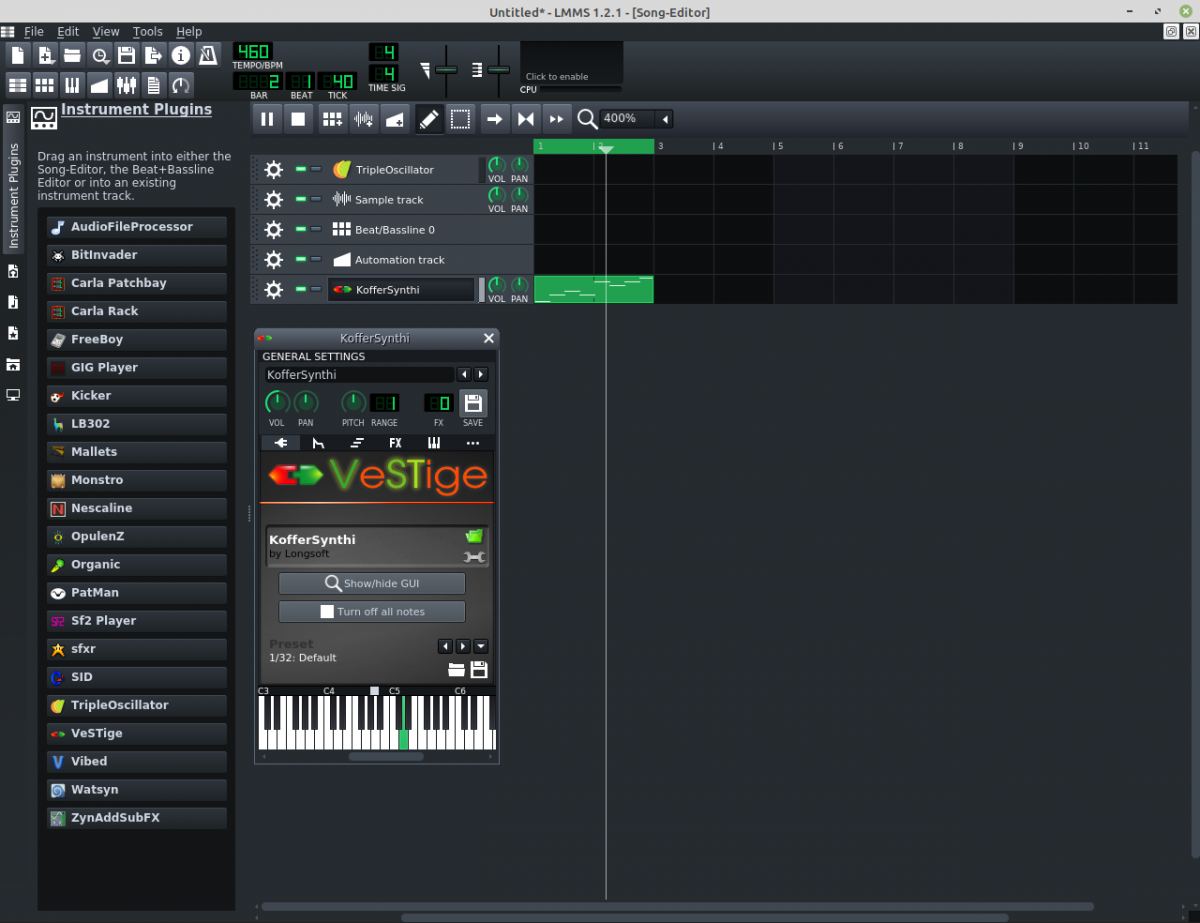Image resolution: width=1200 pixels, height=923 pixels.
Task: Add a beat/bassline track in the Song-Editor toolbar
Action: [x=332, y=119]
